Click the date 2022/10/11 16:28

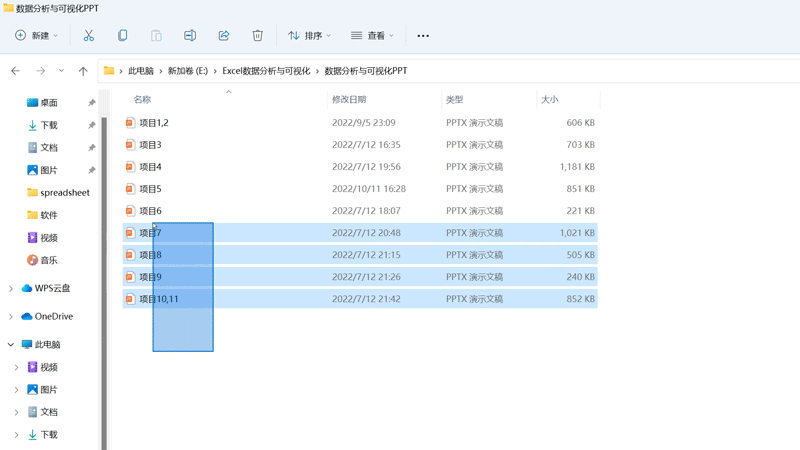(369, 189)
